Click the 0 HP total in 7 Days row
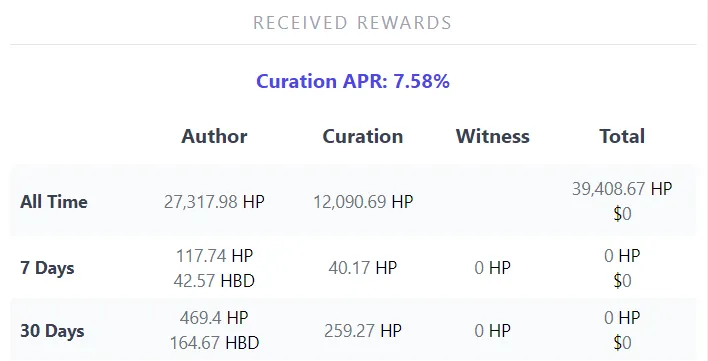Screen dimensions: 708x361 click(x=622, y=256)
